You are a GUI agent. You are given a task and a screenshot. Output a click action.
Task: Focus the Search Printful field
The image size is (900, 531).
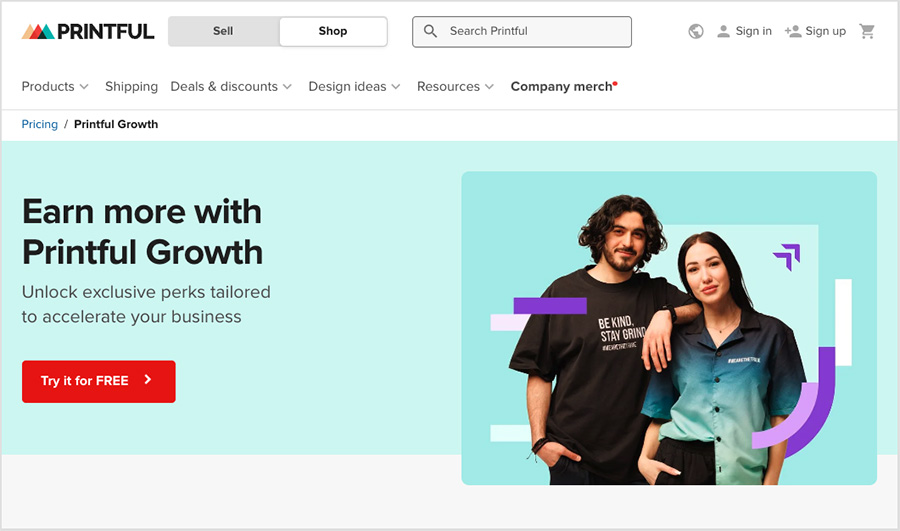[x=522, y=32]
